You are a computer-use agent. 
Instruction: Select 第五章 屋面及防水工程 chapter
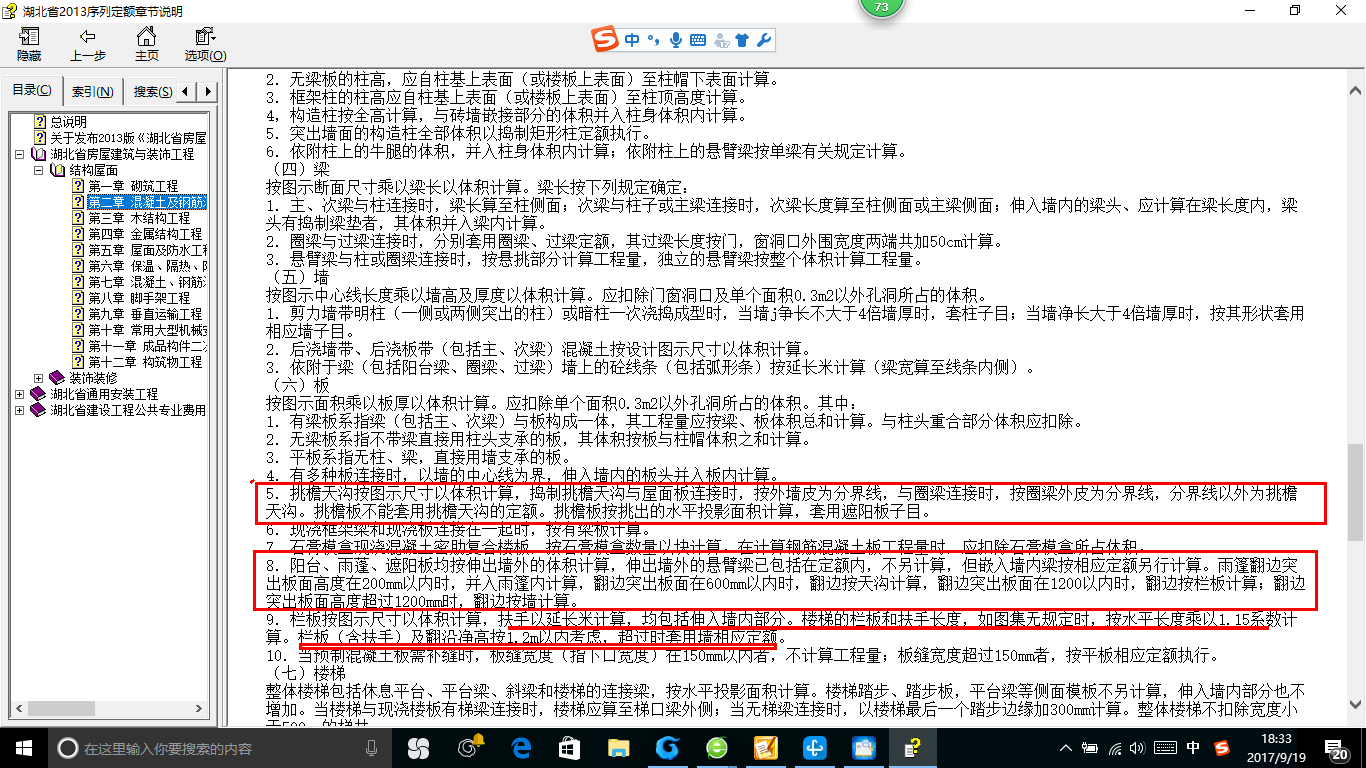[x=147, y=250]
